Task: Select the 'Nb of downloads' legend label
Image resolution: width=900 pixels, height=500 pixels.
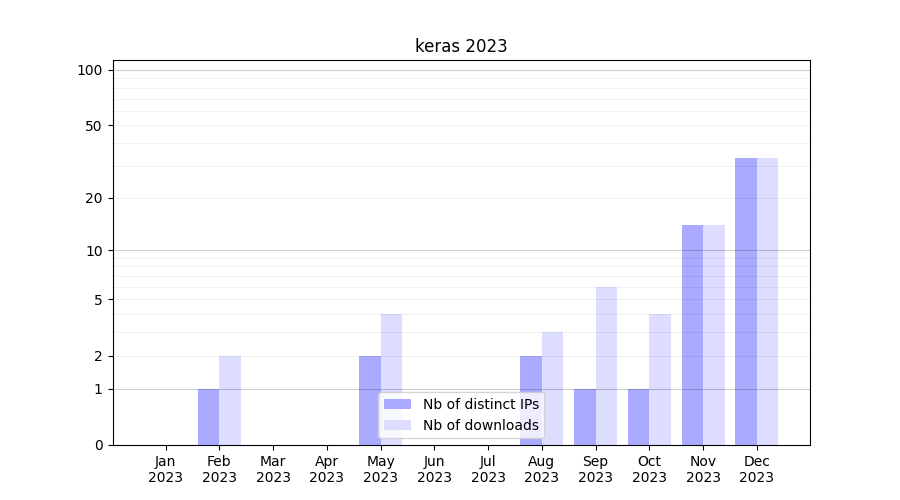Action: coord(480,425)
